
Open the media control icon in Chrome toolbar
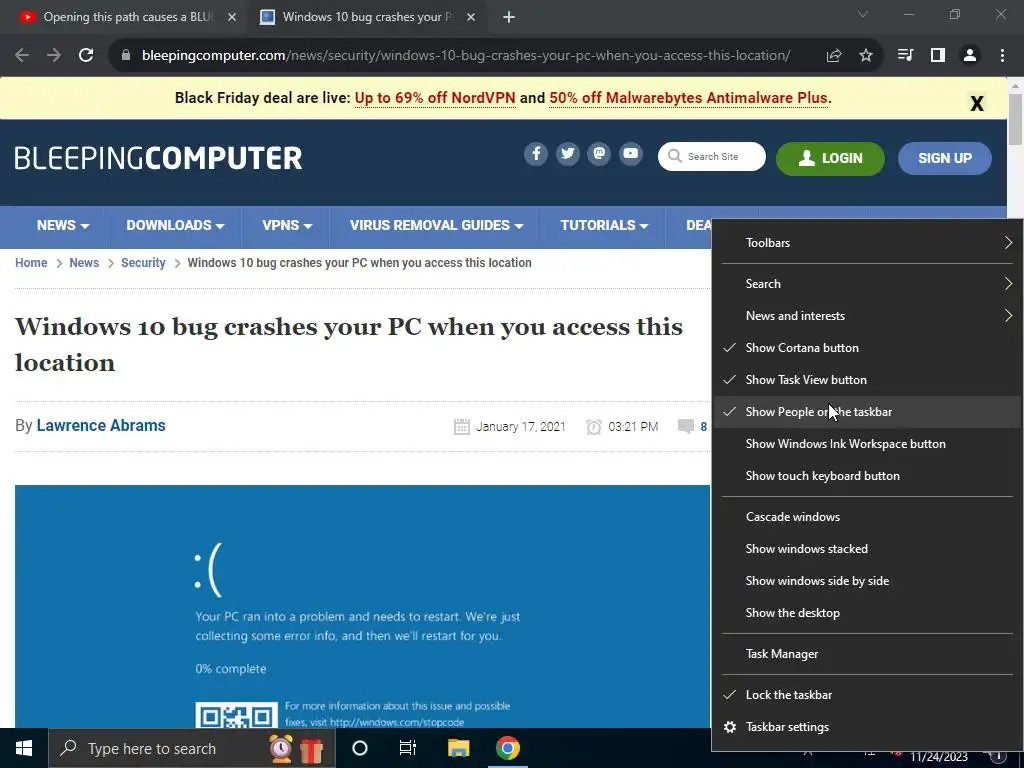pos(905,56)
